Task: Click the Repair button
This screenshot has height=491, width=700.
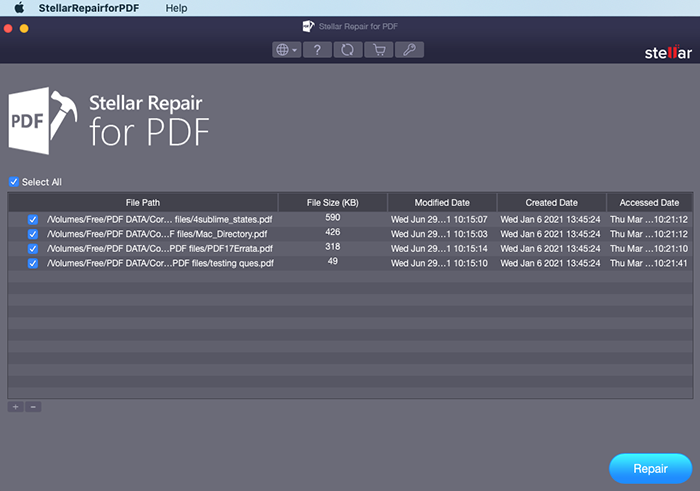Action: point(650,469)
